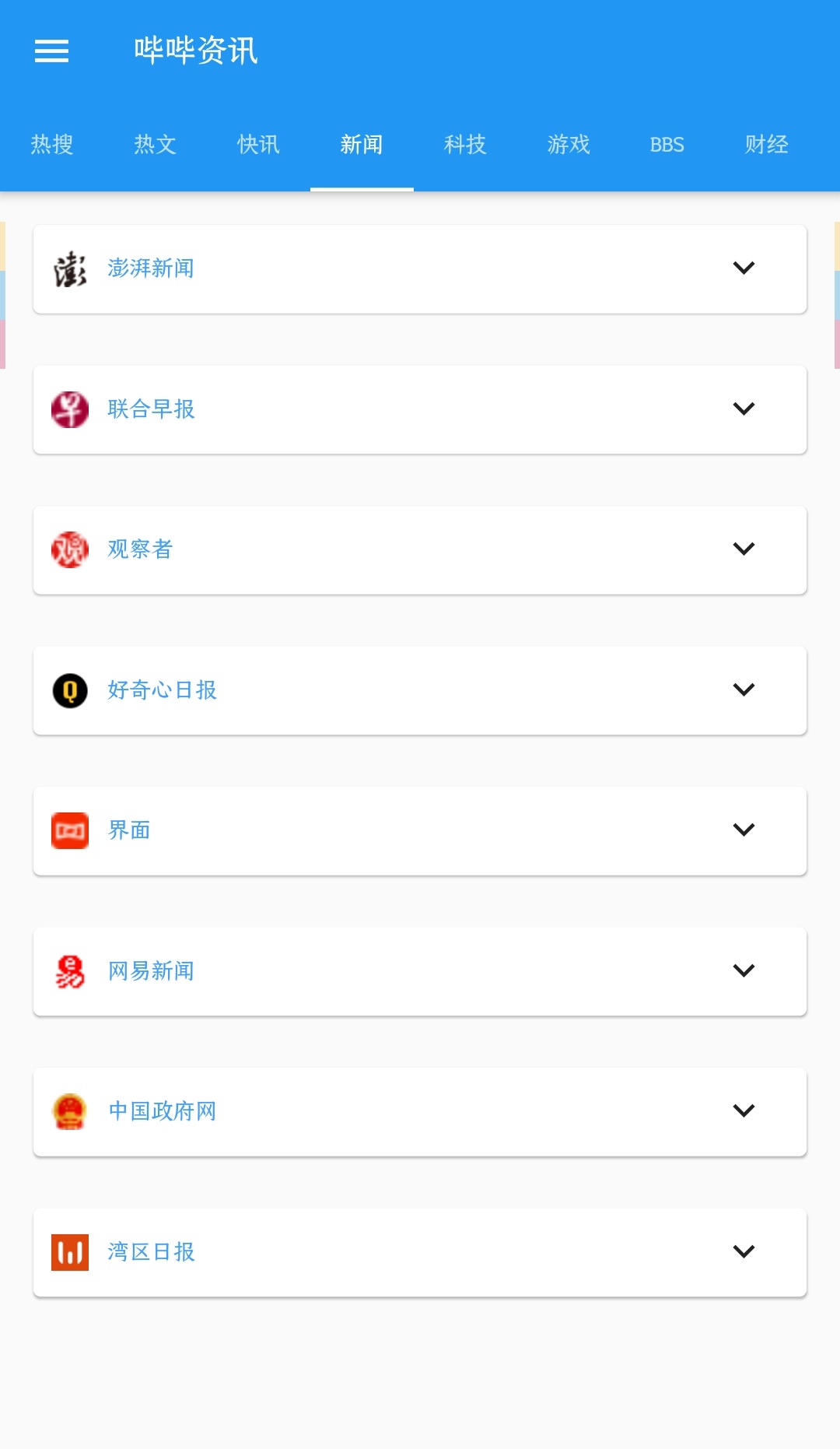Switch to the 科技 tab
The image size is (840, 1449).
click(x=465, y=145)
